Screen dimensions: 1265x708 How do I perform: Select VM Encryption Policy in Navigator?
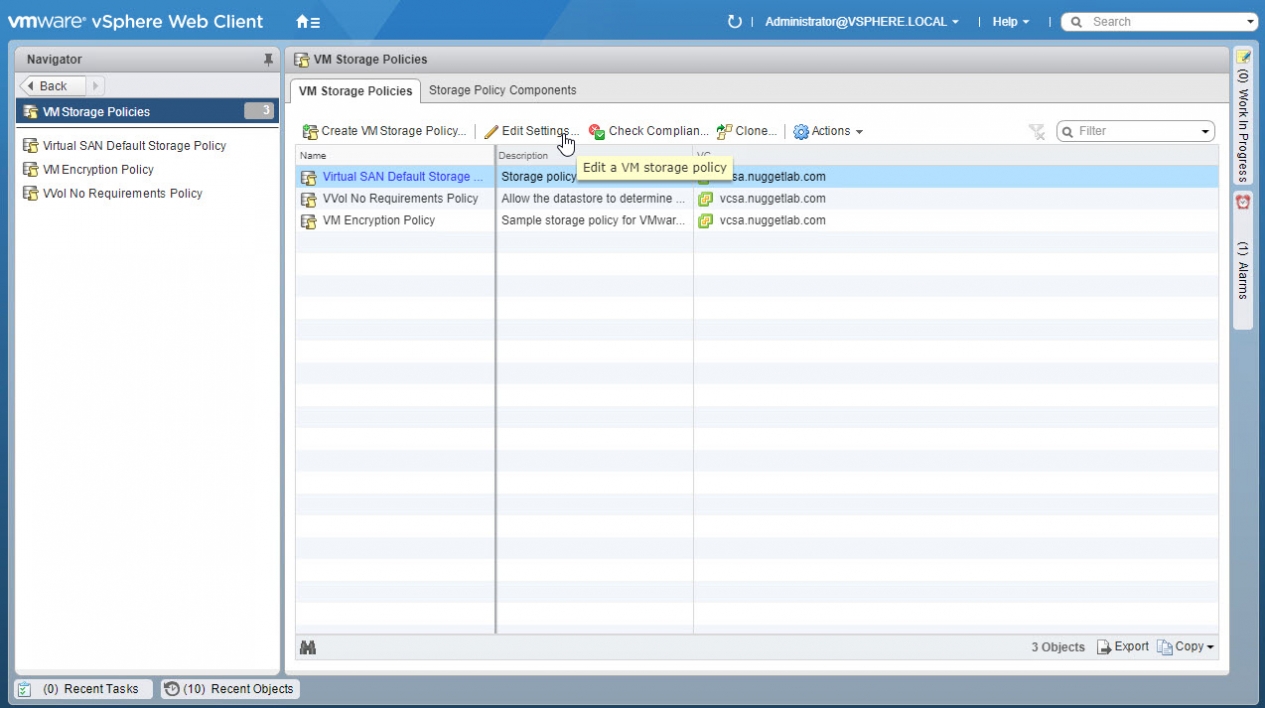(97, 170)
